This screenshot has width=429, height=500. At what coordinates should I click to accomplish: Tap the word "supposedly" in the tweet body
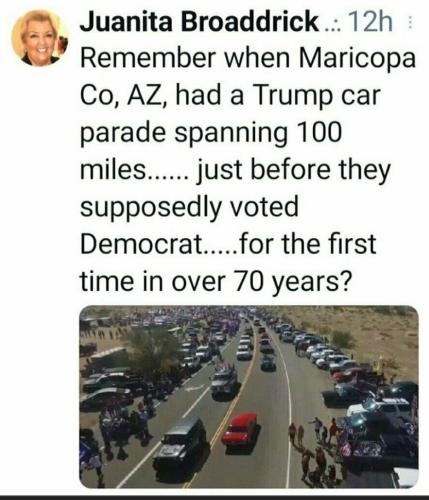click(x=151, y=208)
